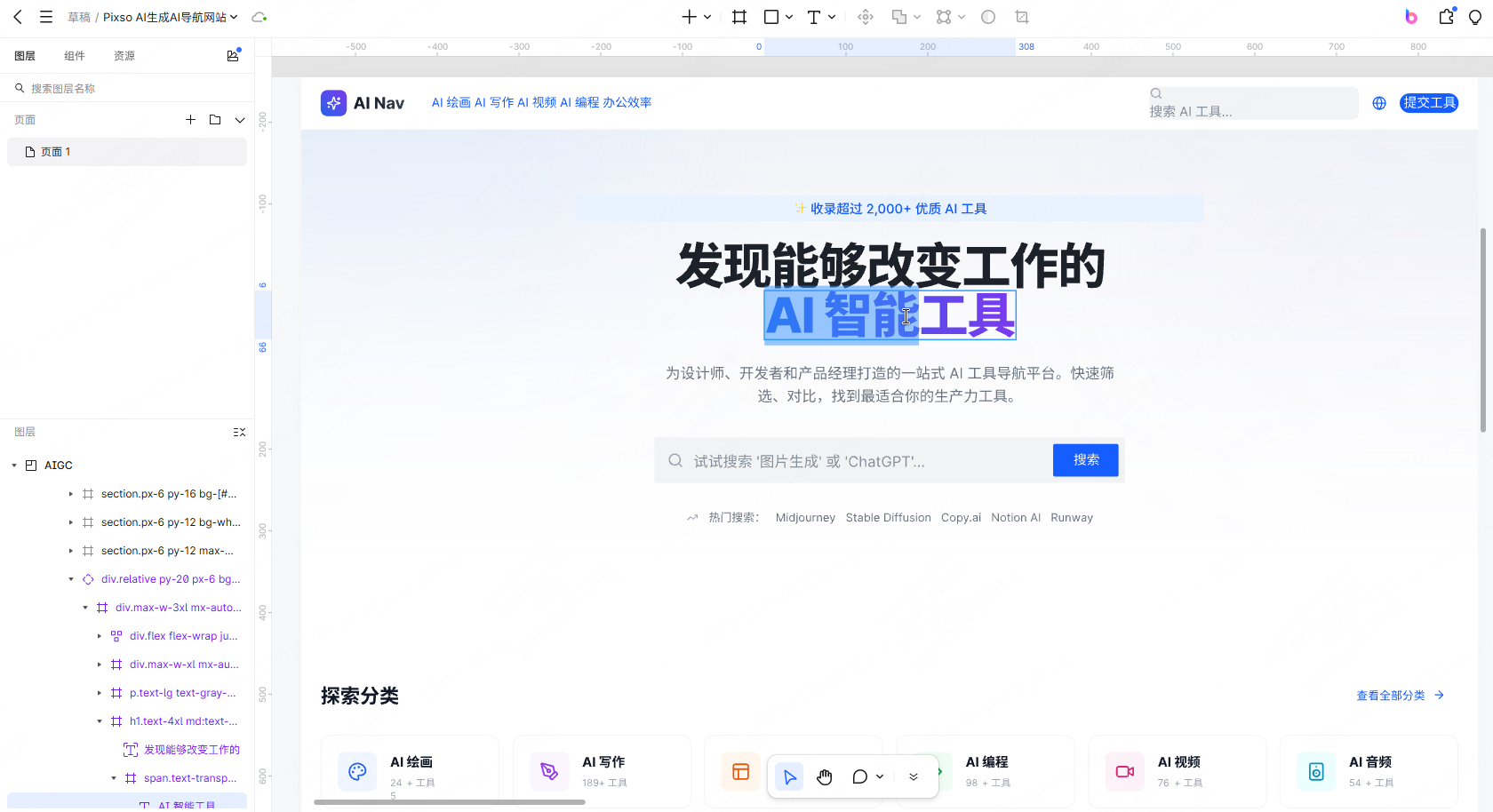
Task: Open the shape tool dropdown arrow
Action: coord(789,17)
